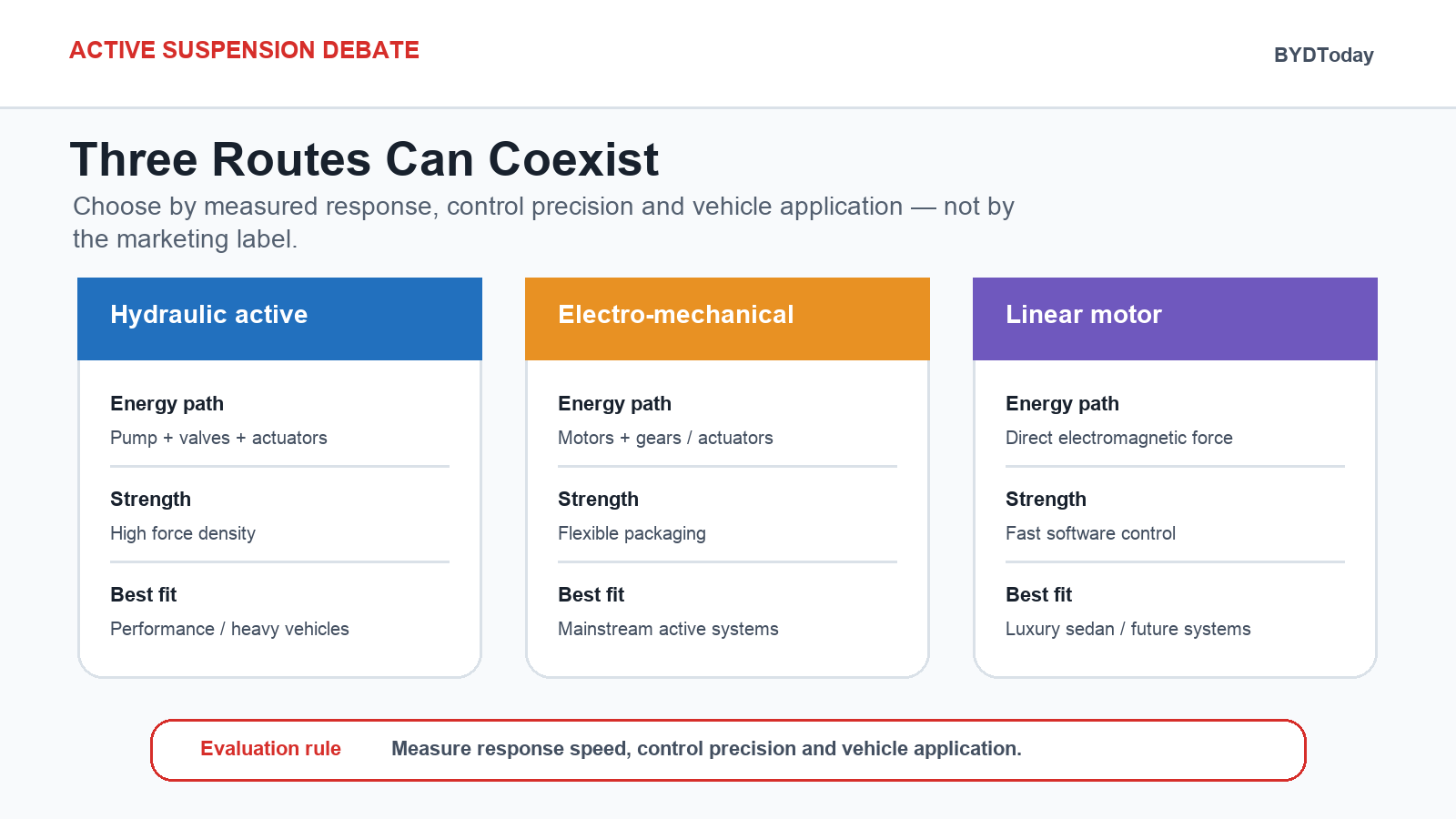Click Motors + gears / actuators text
The image size is (1456, 819).
pos(665,438)
